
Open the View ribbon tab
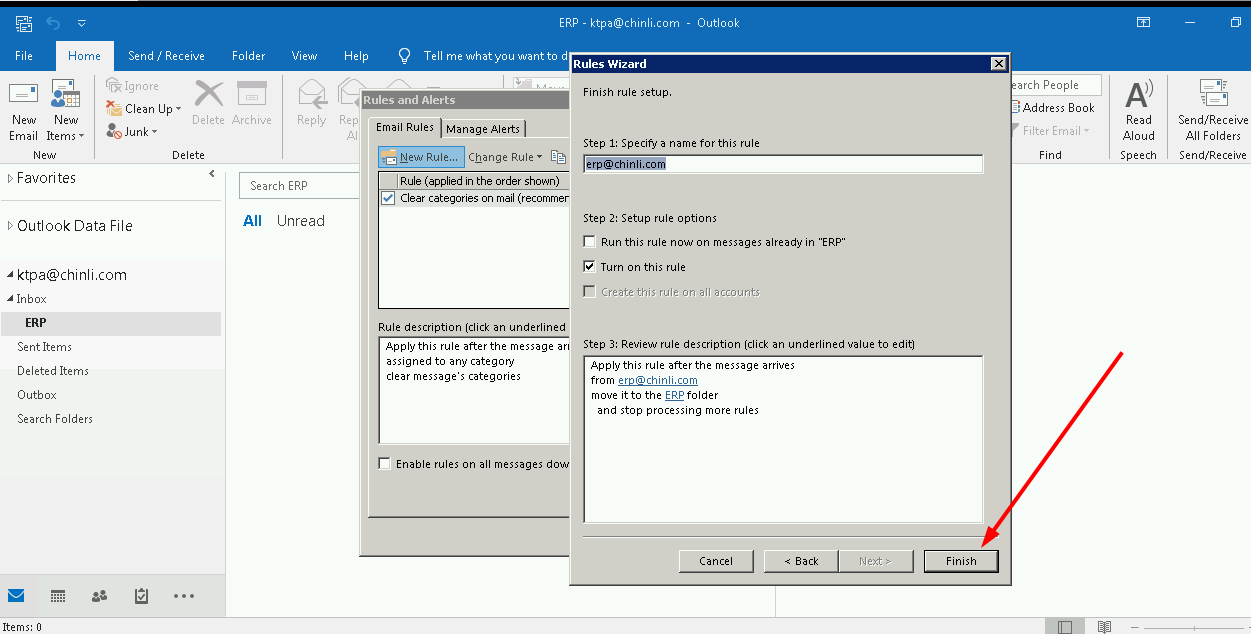coord(304,56)
